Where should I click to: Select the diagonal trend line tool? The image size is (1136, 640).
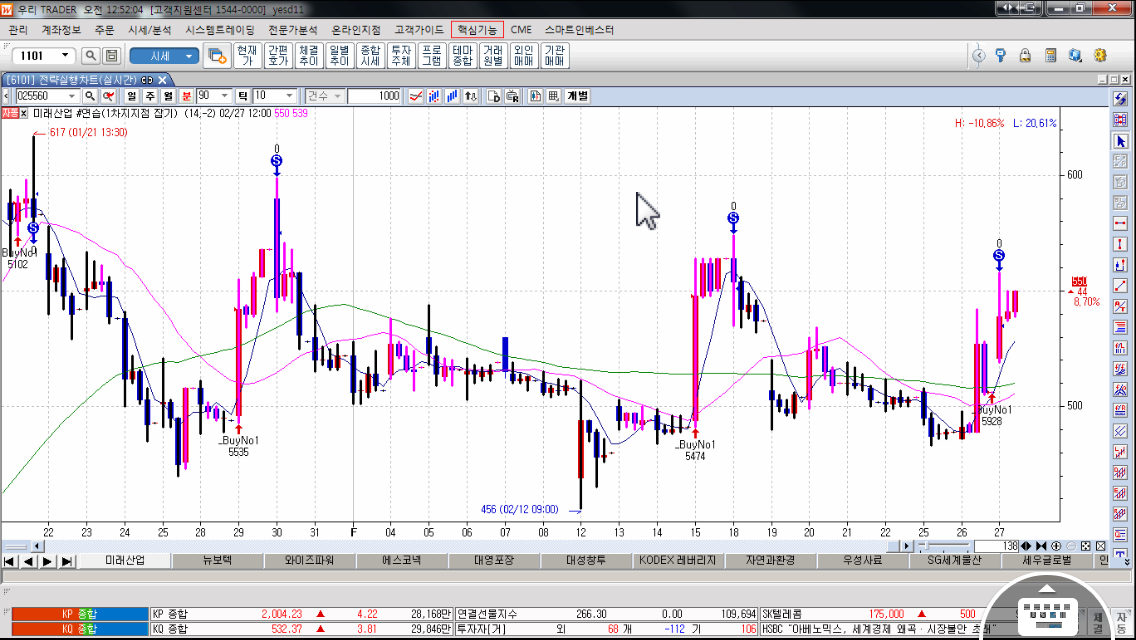point(1121,286)
